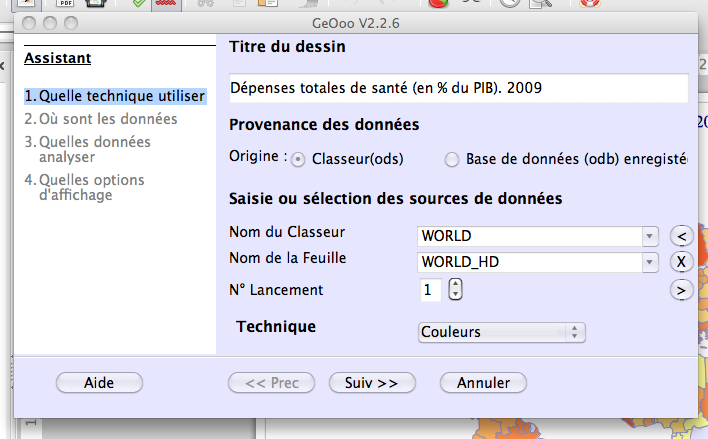
Task: Select the Base de données (odb) radio option
Action: 452,159
